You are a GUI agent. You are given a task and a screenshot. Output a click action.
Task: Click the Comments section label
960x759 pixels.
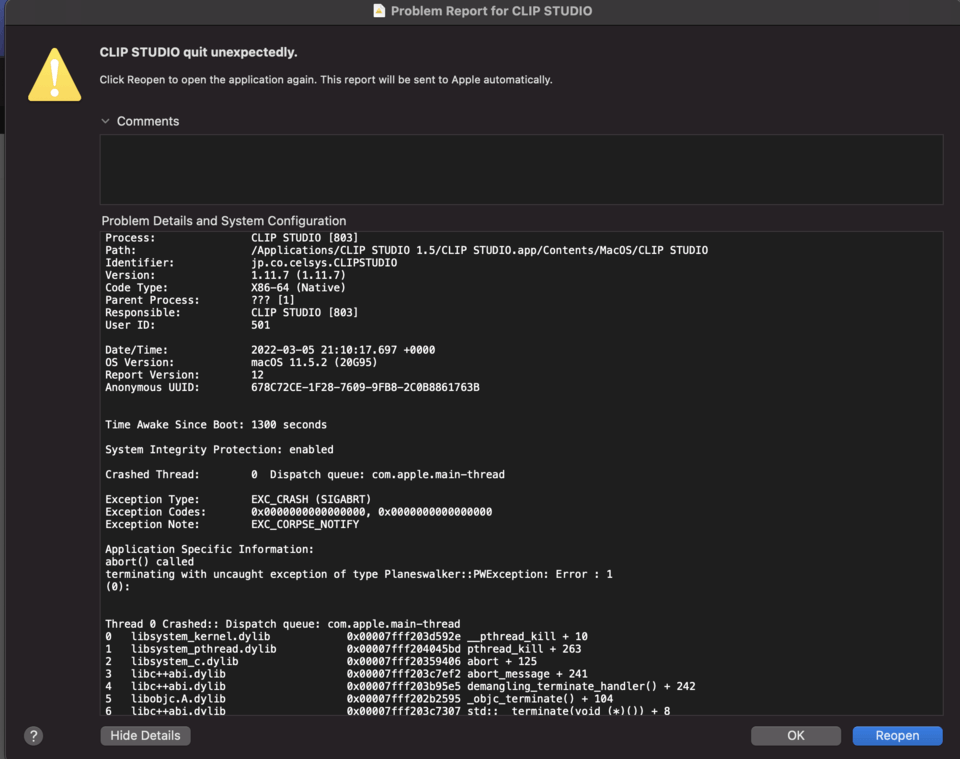pos(148,121)
